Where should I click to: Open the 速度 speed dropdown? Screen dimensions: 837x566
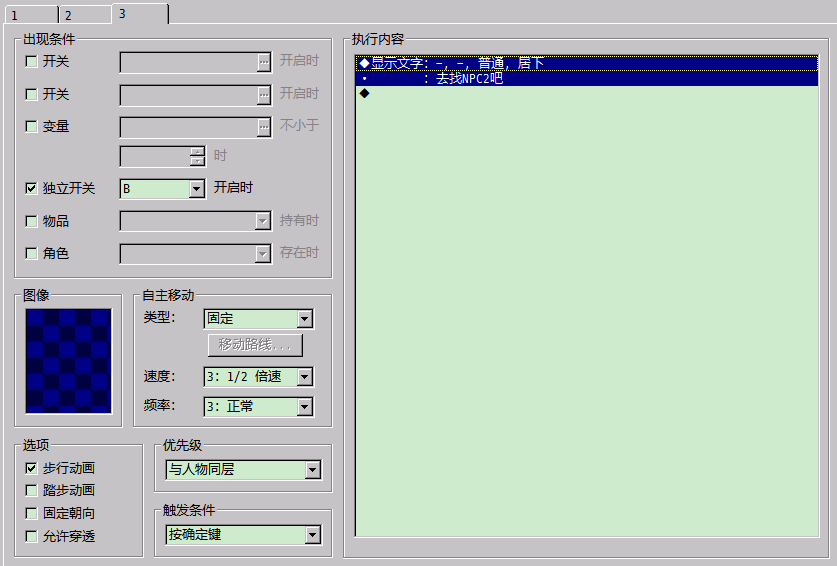(305, 377)
